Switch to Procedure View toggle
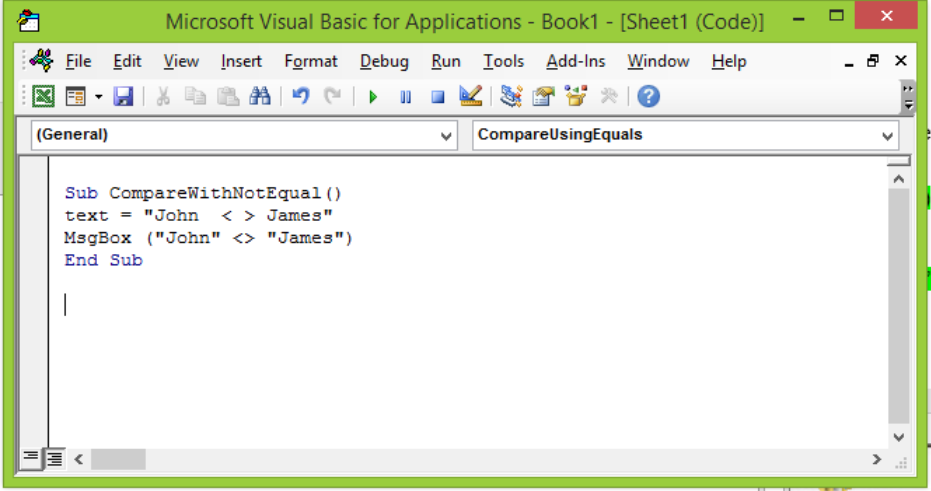931x491 pixels. click(x=31, y=458)
